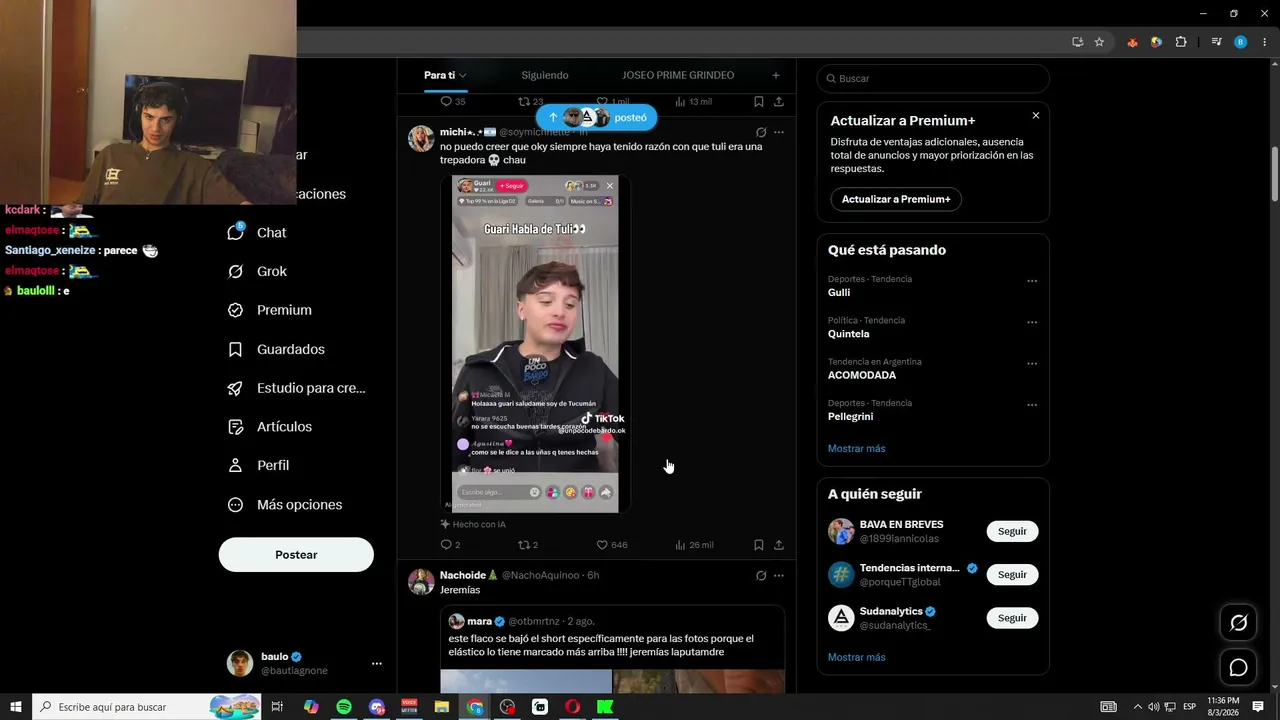Open Chrome three-dot menu
The height and width of the screenshot is (720, 1280).
tap(1264, 42)
